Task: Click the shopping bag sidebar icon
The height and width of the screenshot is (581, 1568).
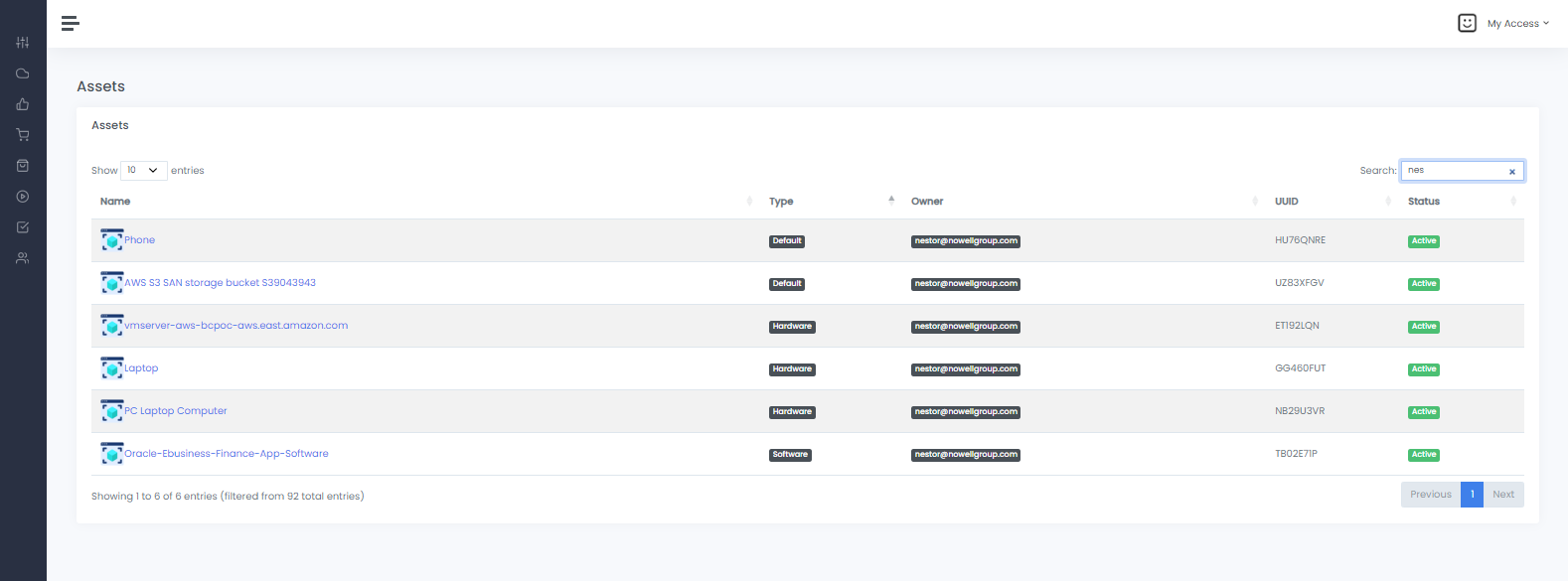Action: [23, 166]
